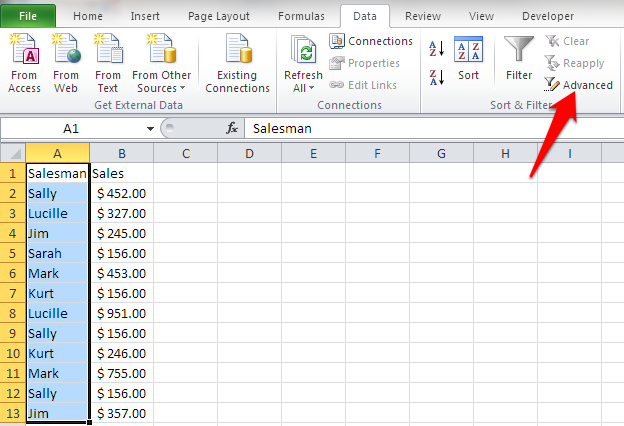Sort Z to A descending

pyautogui.click(x=437, y=77)
